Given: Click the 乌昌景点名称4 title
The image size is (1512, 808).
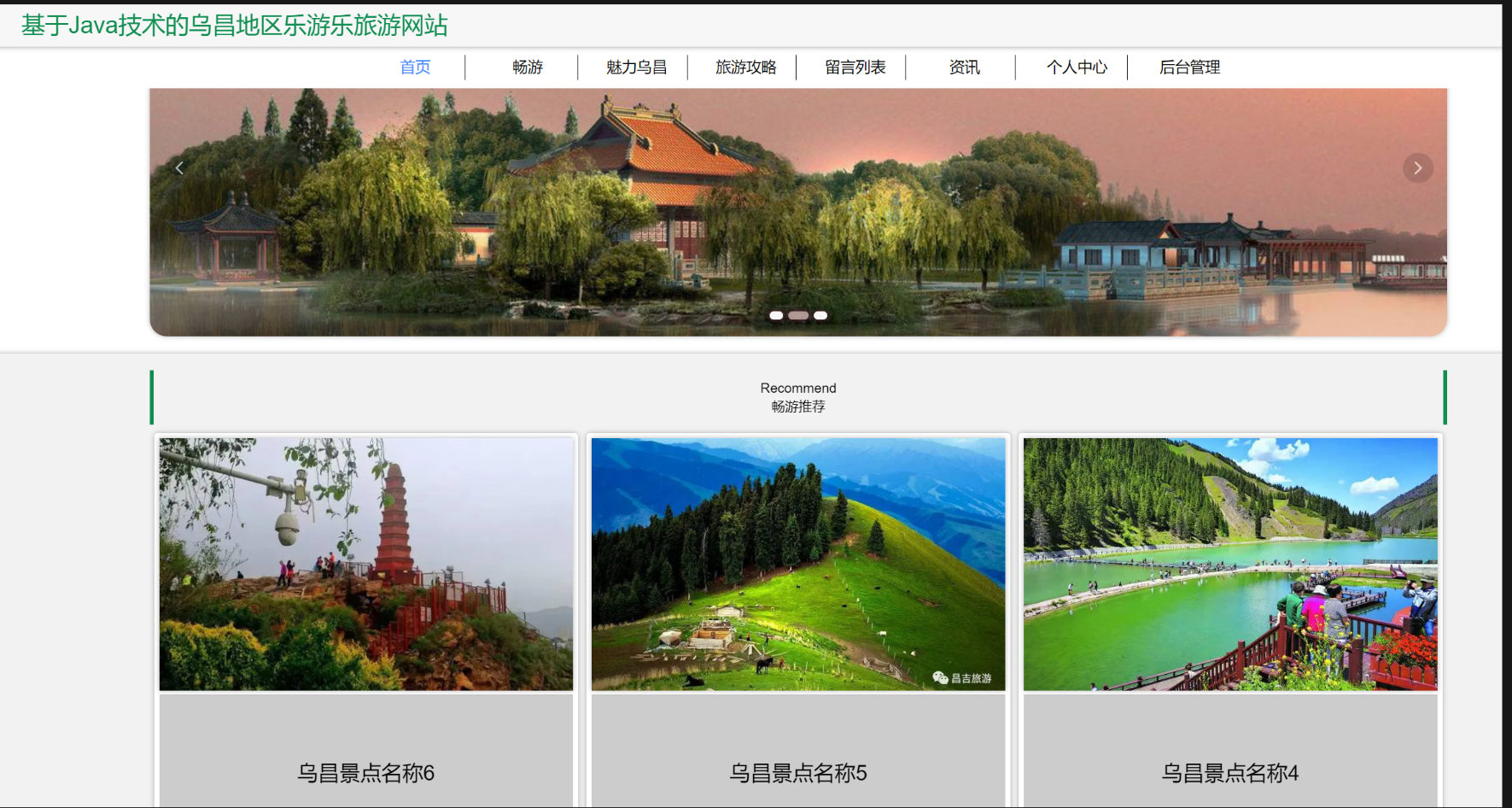Looking at the screenshot, I should (x=1230, y=773).
